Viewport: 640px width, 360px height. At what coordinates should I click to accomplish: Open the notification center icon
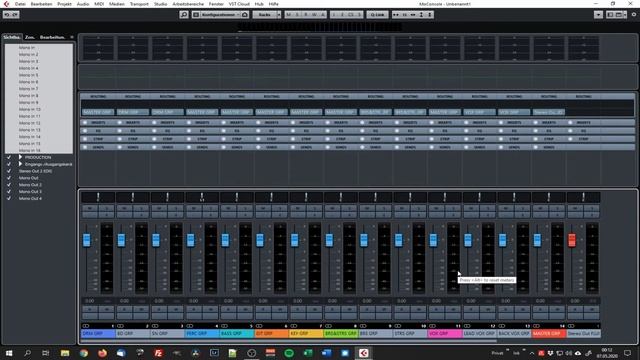tap(627, 353)
